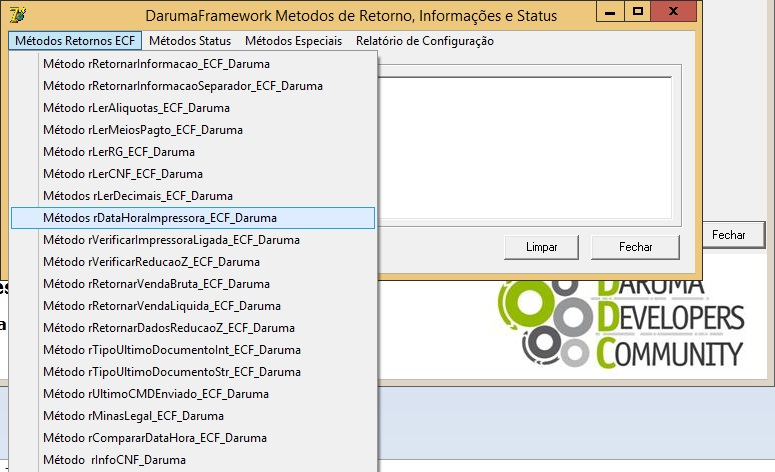
Task: Choose Método rLerMeiosPagto_ECF_Daruma
Action: [x=193, y=130]
